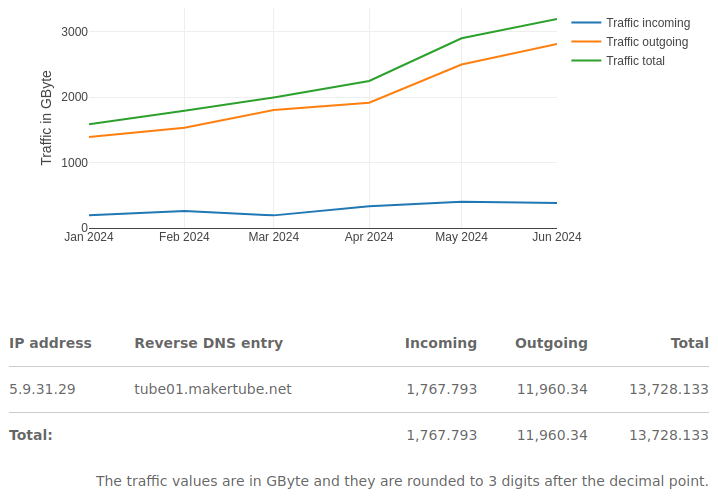Click incoming value in 5.9.31.29 row
Screen dimensions: 718x502
point(442,389)
